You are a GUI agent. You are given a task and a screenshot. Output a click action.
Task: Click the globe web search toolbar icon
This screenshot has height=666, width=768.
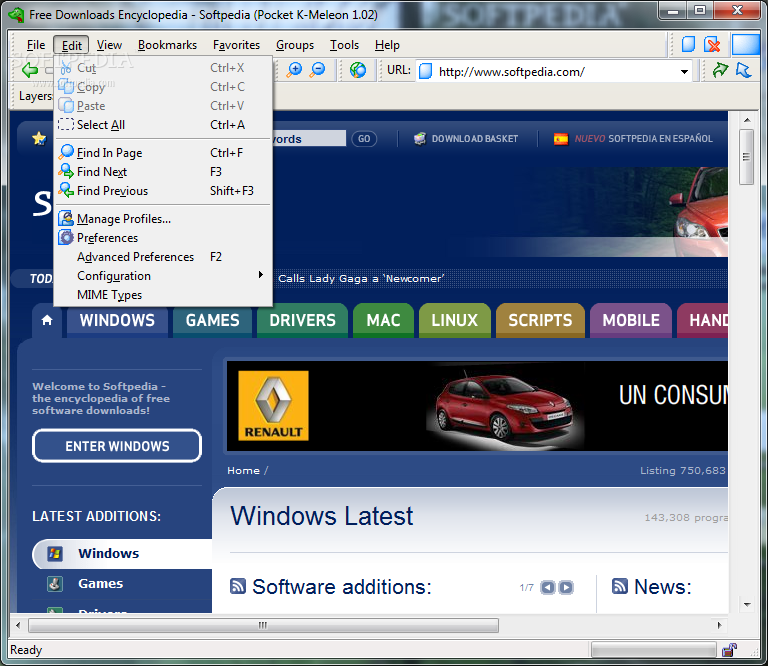coord(358,70)
